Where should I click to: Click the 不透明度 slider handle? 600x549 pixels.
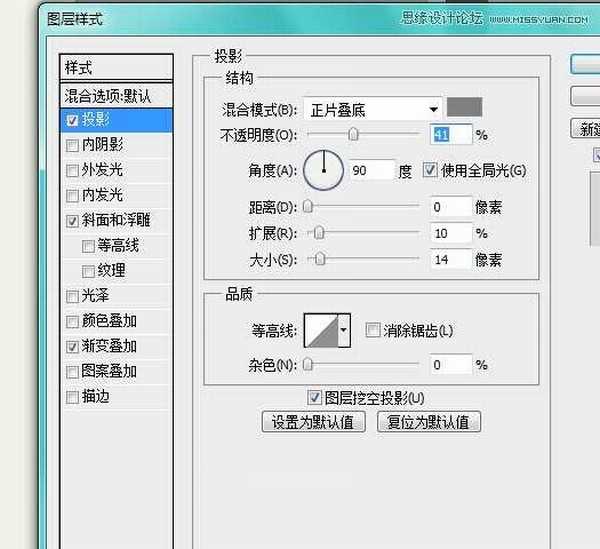point(353,134)
